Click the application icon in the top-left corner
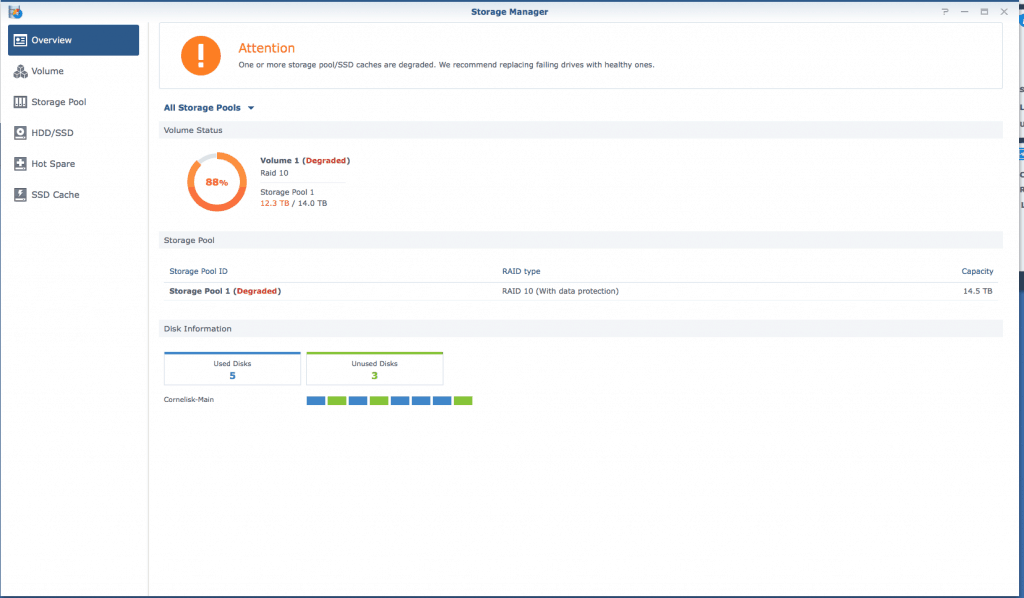The height and width of the screenshot is (598, 1024). pos(14,11)
